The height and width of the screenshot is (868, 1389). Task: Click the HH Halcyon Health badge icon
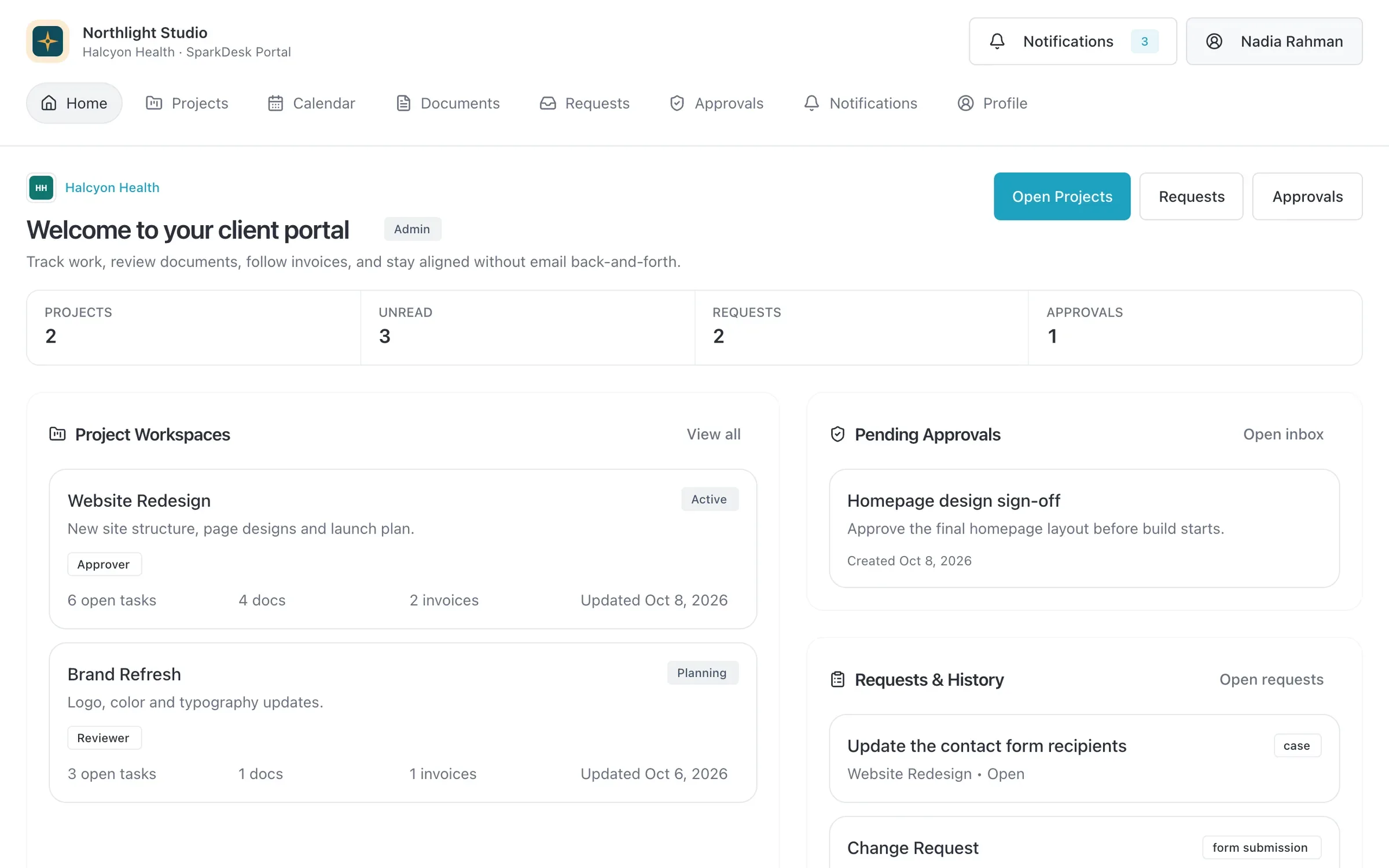(x=41, y=187)
